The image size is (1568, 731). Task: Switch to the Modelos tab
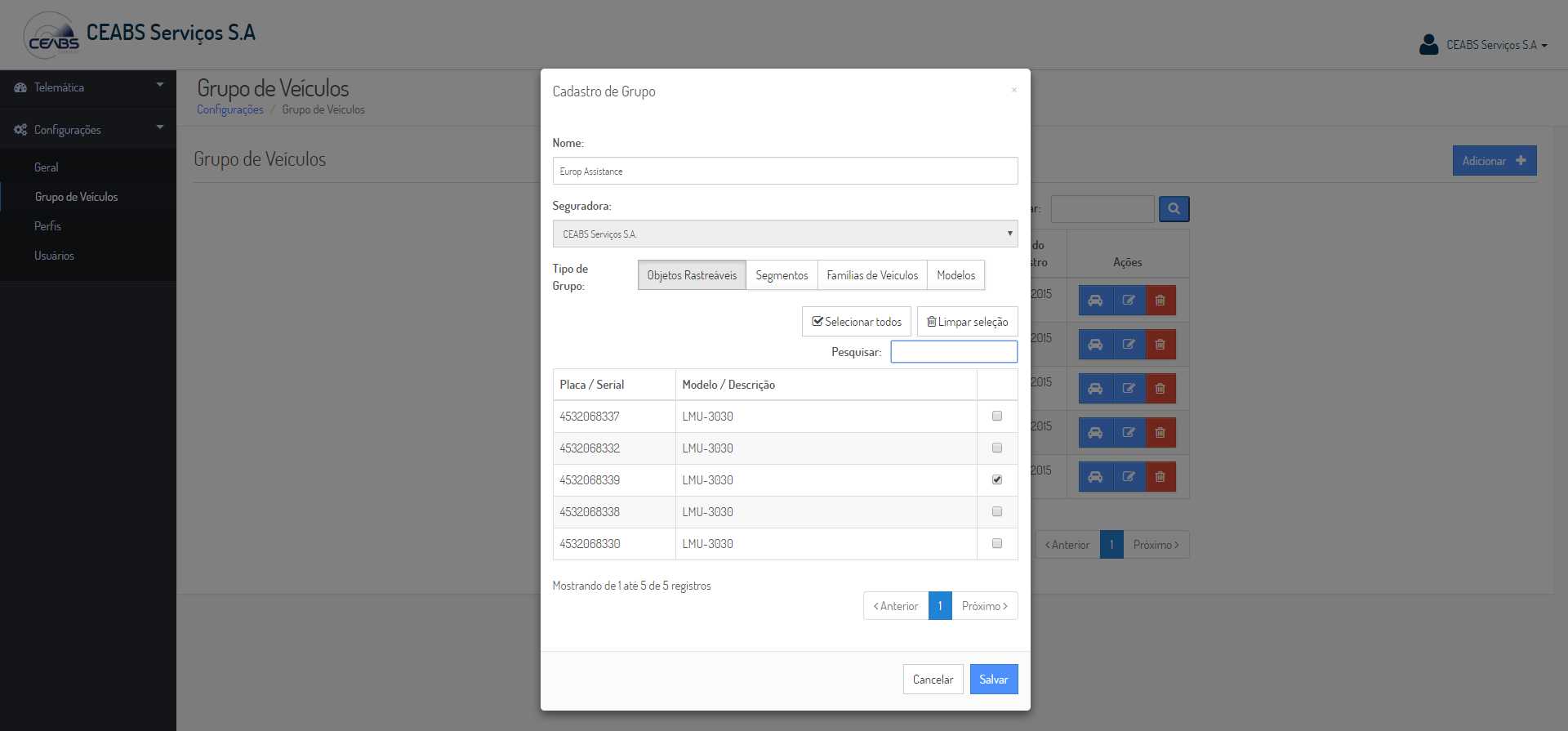(956, 275)
